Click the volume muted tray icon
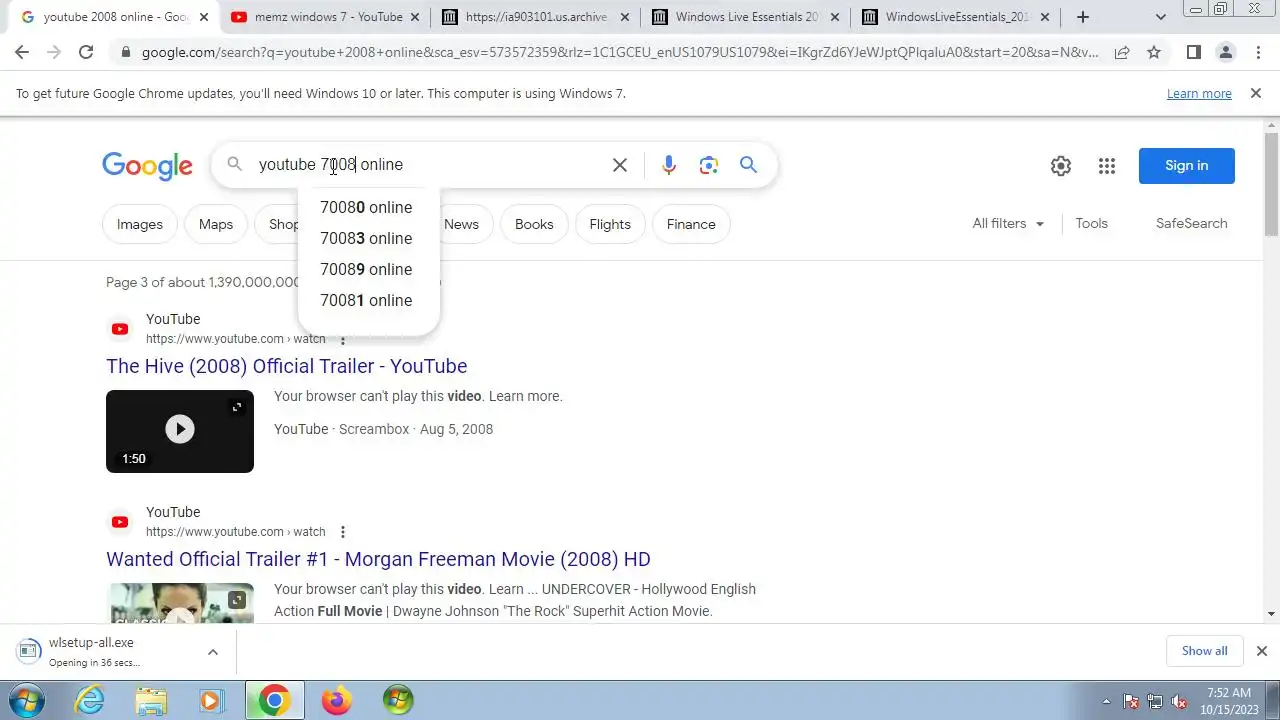This screenshot has height=720, width=1280. [1179, 701]
